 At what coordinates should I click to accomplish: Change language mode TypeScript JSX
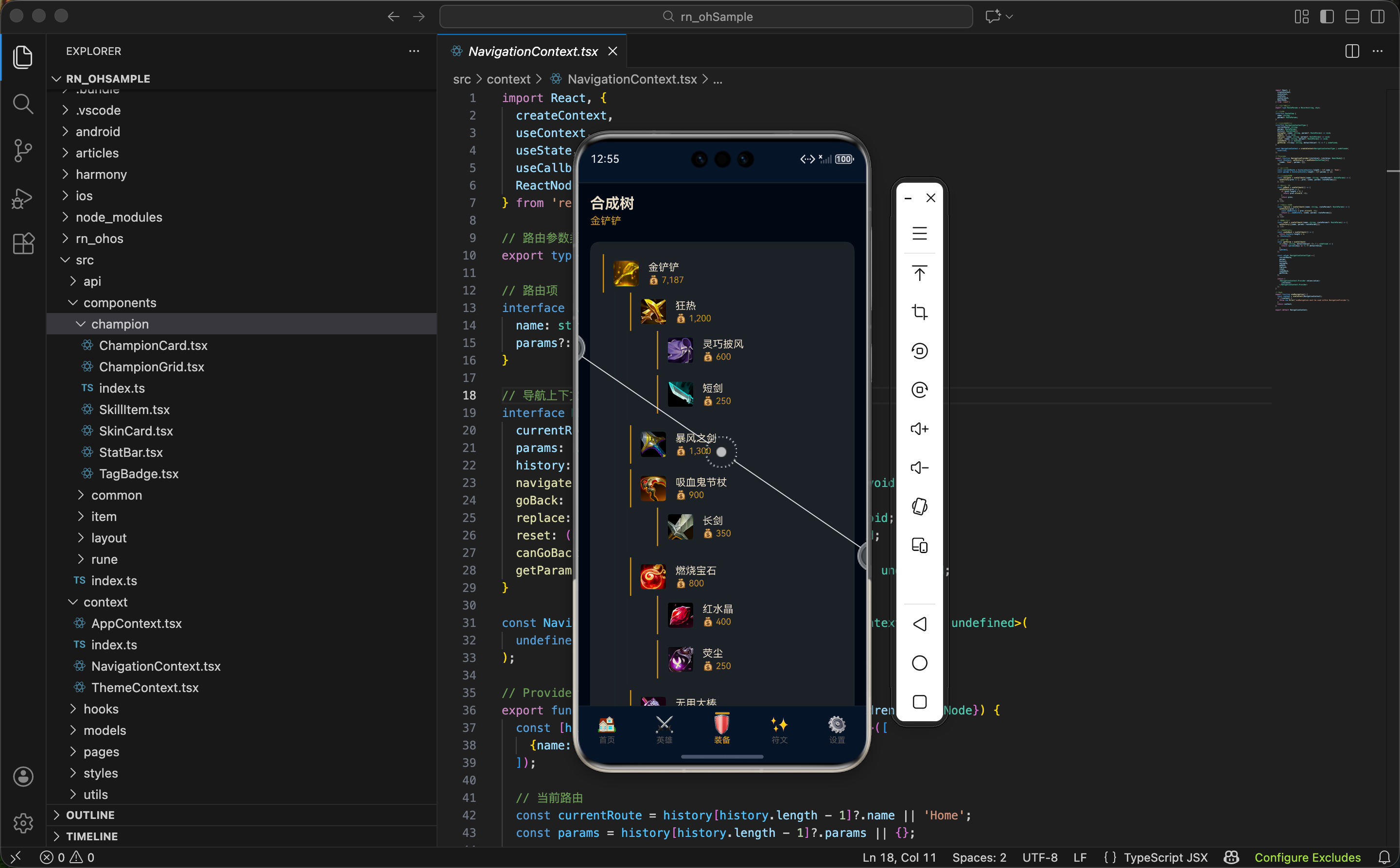[x=1165, y=857]
